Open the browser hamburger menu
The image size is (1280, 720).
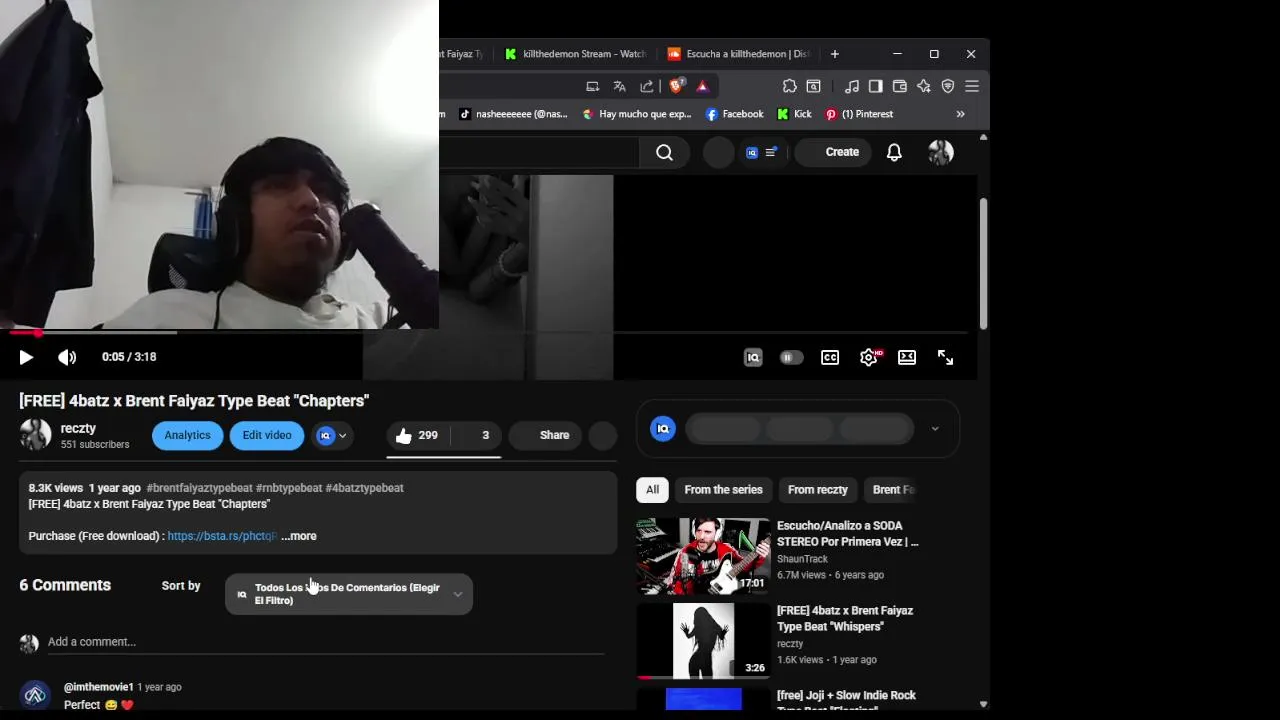coord(972,86)
